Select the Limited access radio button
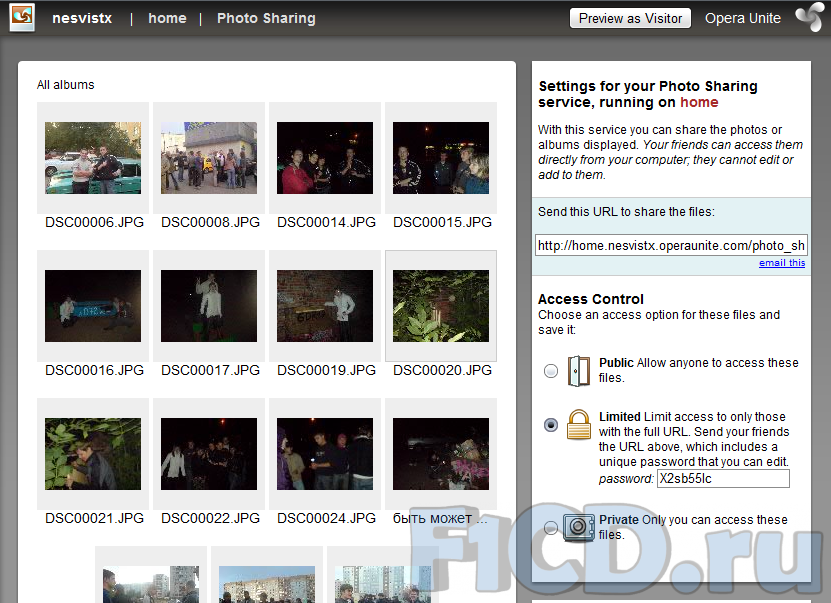The width and height of the screenshot is (831, 603). [x=551, y=424]
